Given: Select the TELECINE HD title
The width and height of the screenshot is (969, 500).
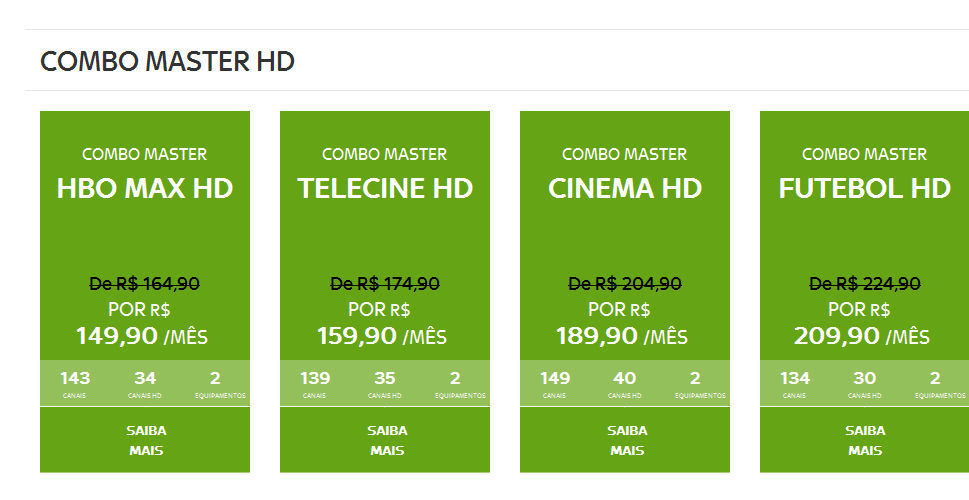Looking at the screenshot, I should pyautogui.click(x=385, y=189).
